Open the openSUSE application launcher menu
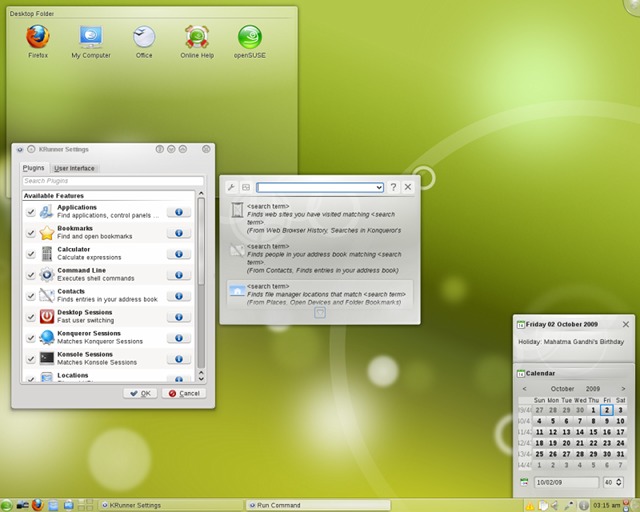640x512 pixels. point(7,505)
